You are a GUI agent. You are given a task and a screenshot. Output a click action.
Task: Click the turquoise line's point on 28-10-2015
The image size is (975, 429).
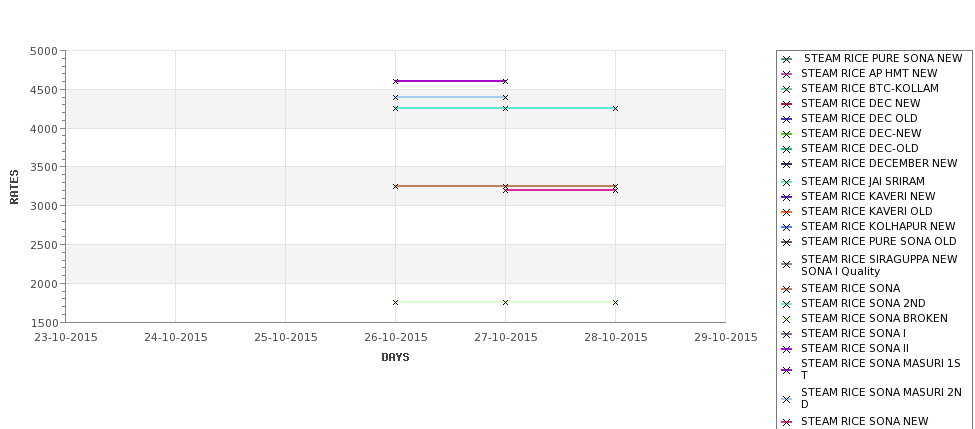[616, 109]
